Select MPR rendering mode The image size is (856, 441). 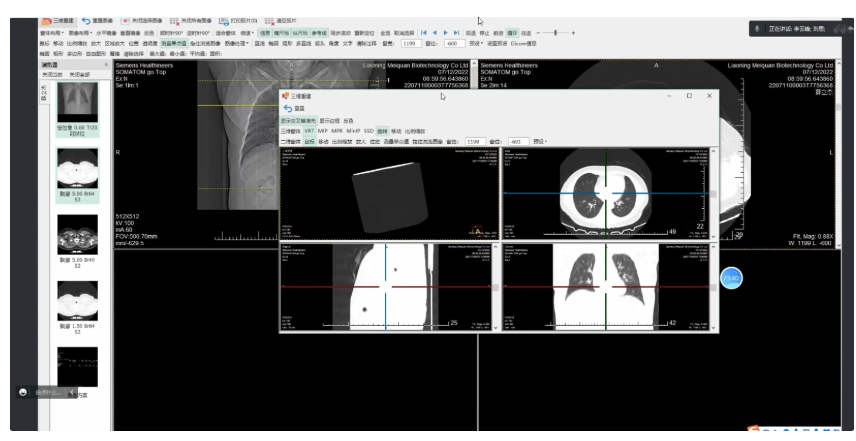[337, 132]
